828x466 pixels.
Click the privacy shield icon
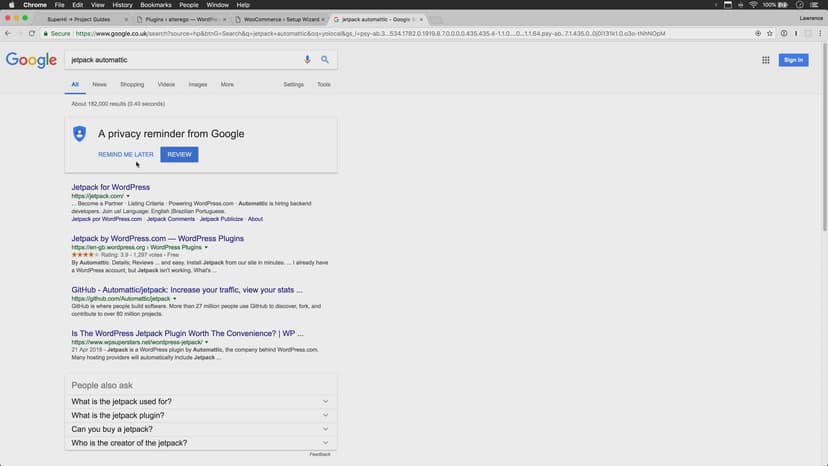pyautogui.click(x=80, y=134)
